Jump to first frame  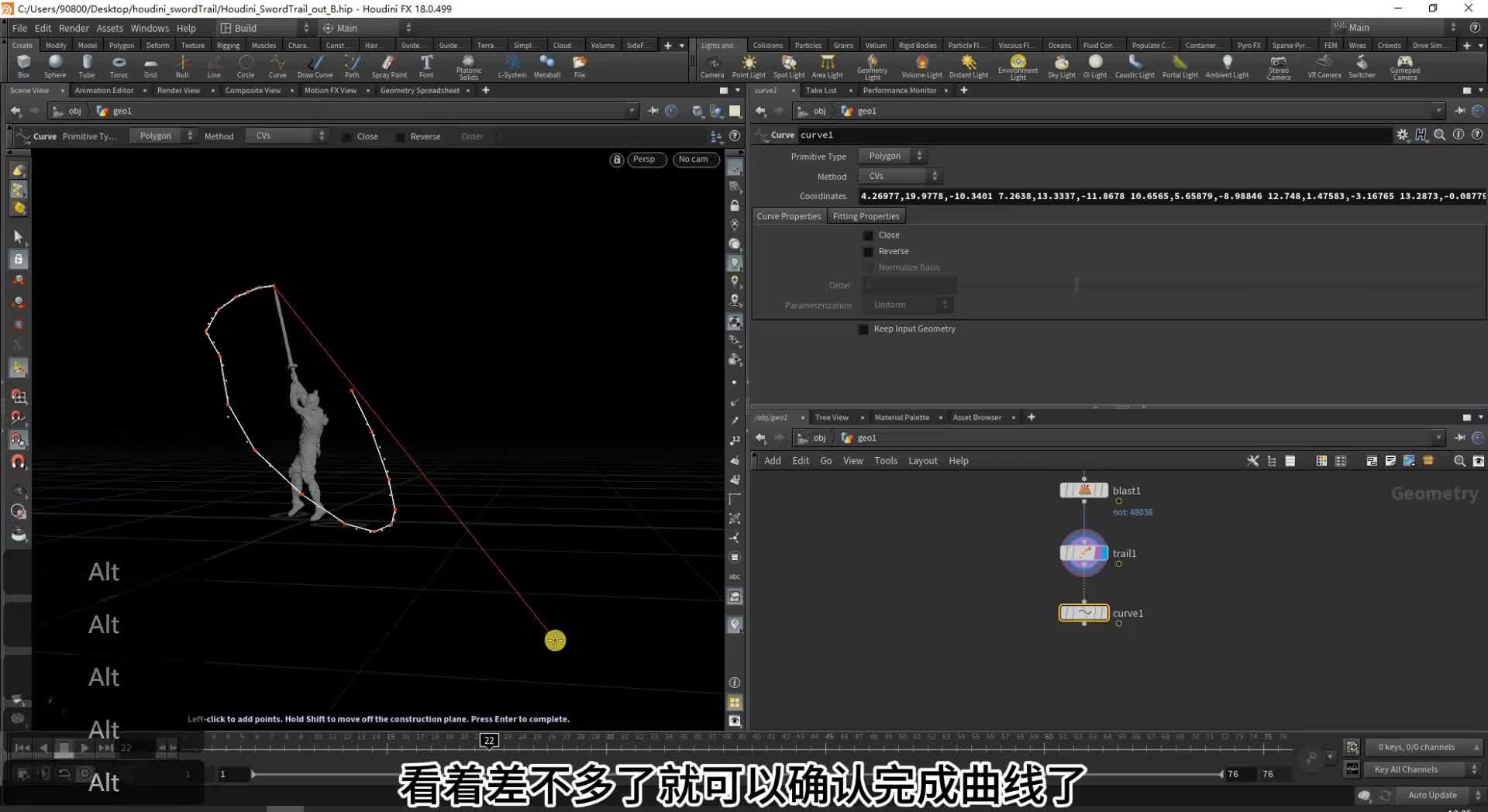click(x=22, y=748)
